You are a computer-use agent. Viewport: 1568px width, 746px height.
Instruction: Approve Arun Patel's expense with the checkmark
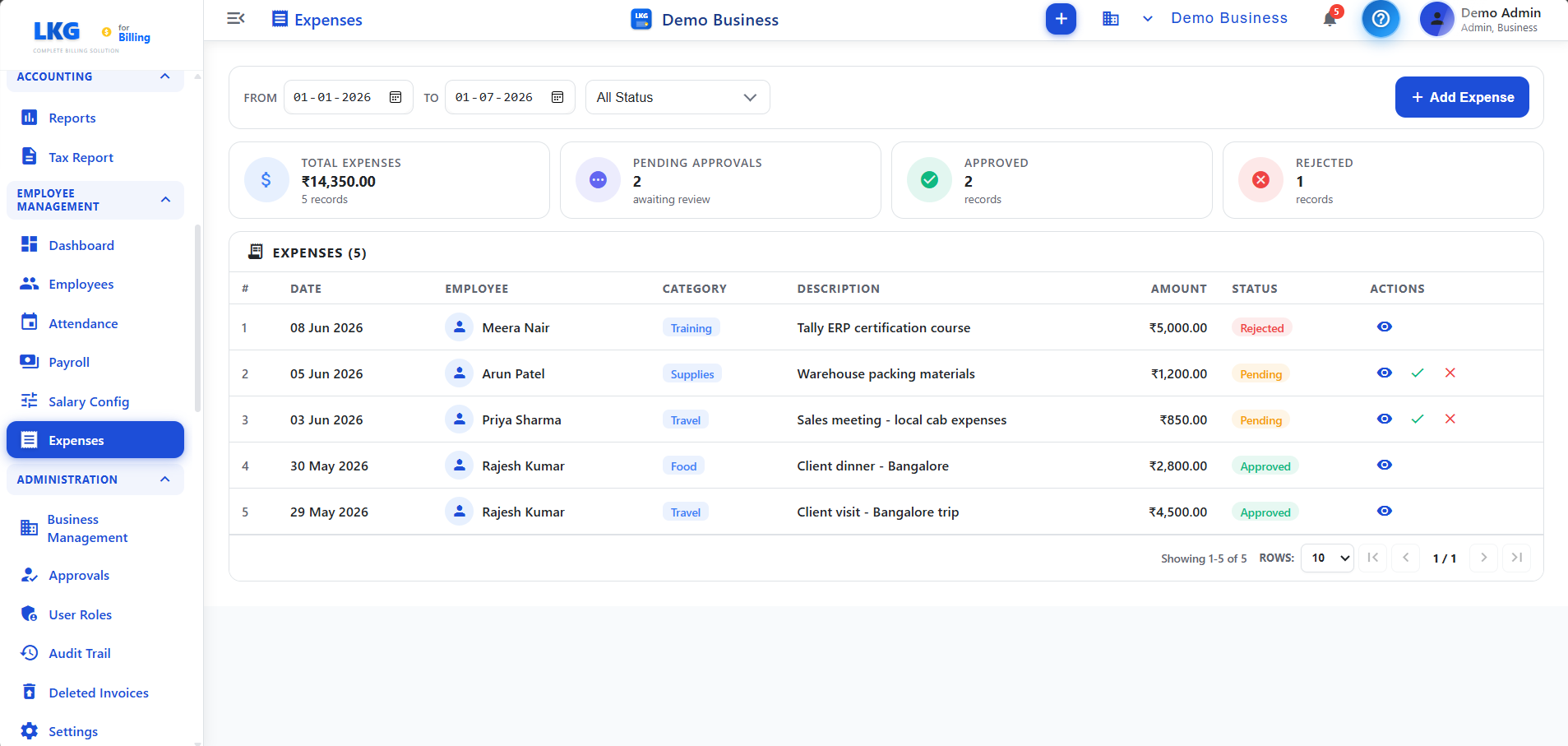(1418, 373)
